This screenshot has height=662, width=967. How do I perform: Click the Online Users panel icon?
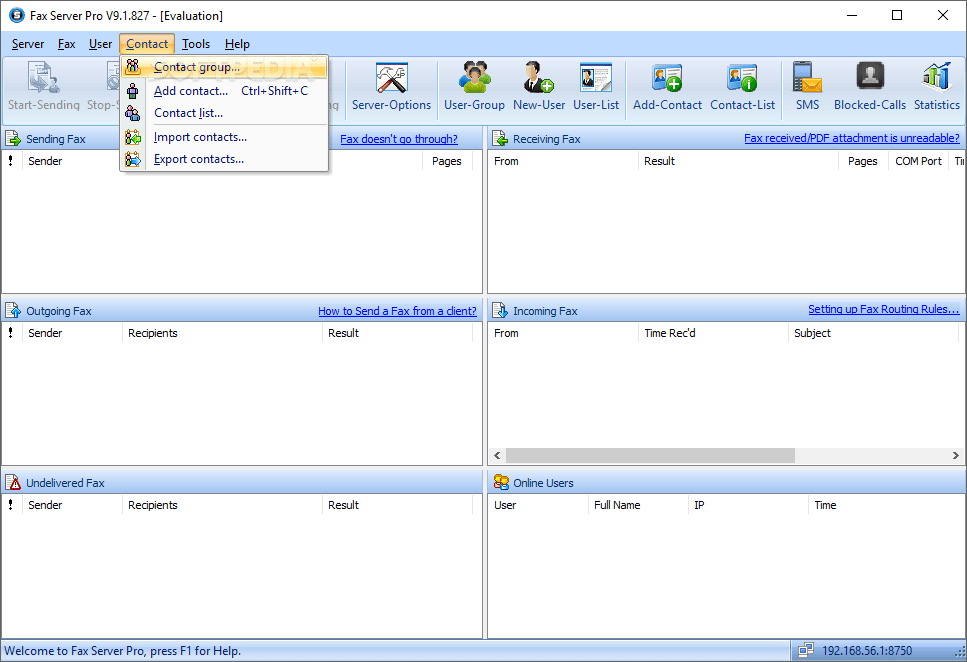point(501,482)
